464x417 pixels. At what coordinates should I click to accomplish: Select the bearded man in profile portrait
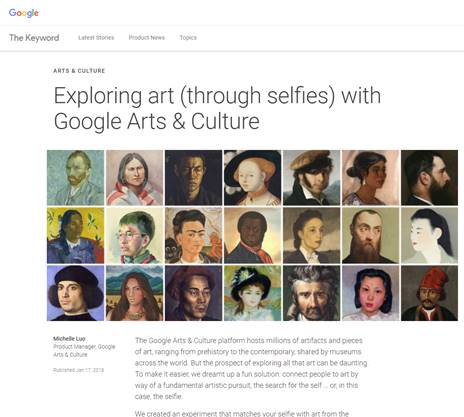pyautogui.click(x=429, y=178)
